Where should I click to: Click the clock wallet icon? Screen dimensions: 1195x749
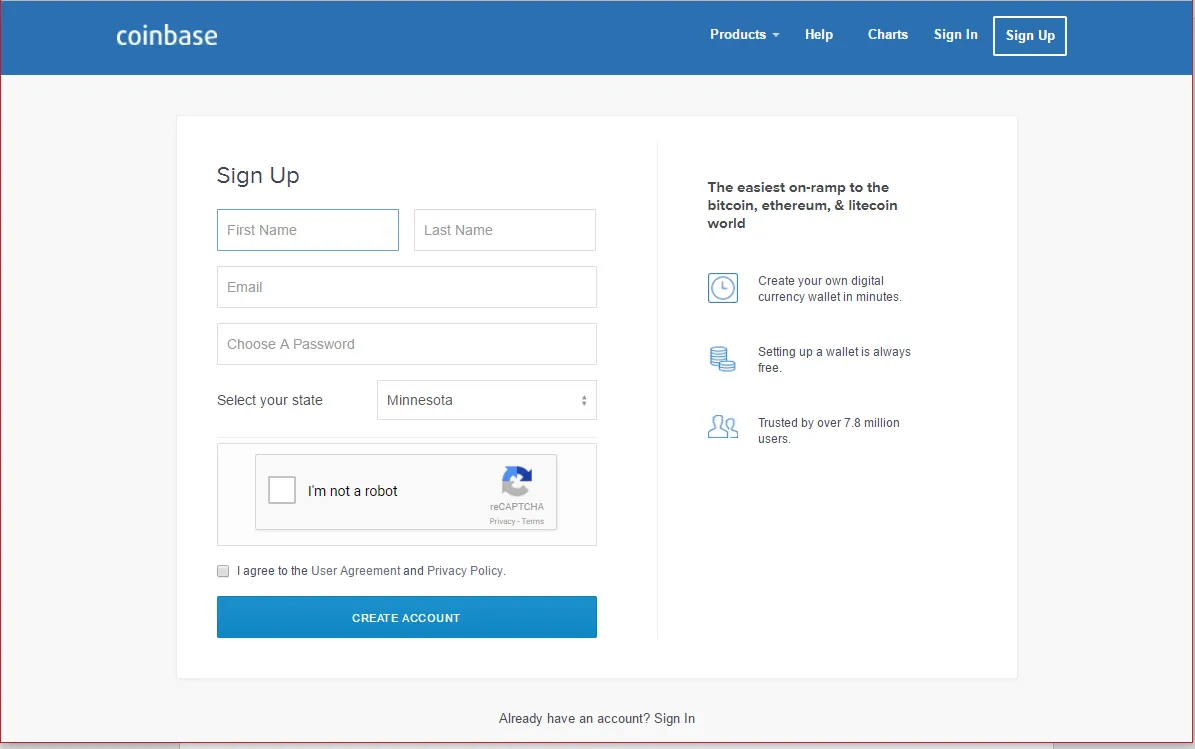click(x=722, y=288)
